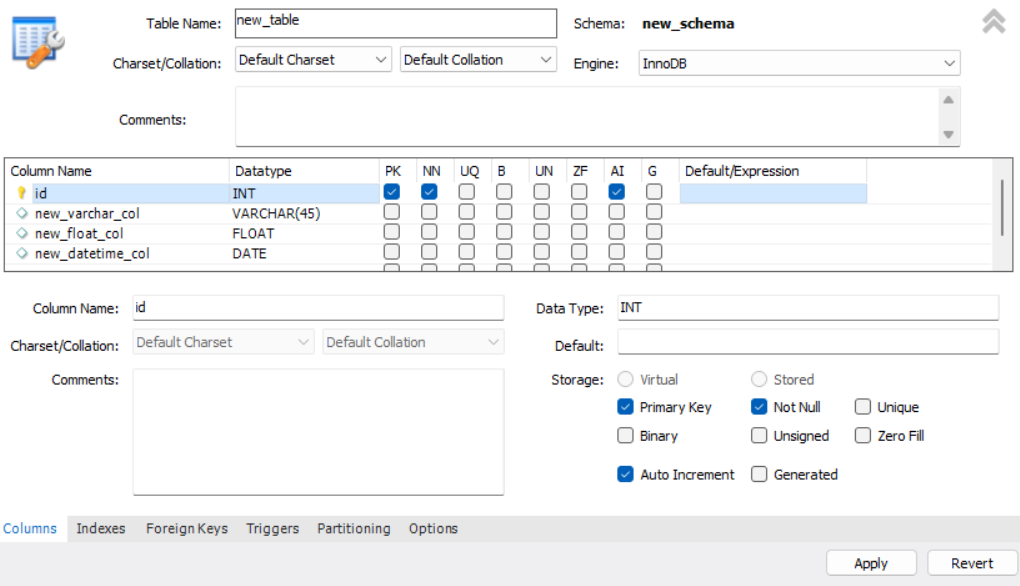Check UQ checkbox in id row
Screen dimensions: 1020x586
tap(466, 192)
